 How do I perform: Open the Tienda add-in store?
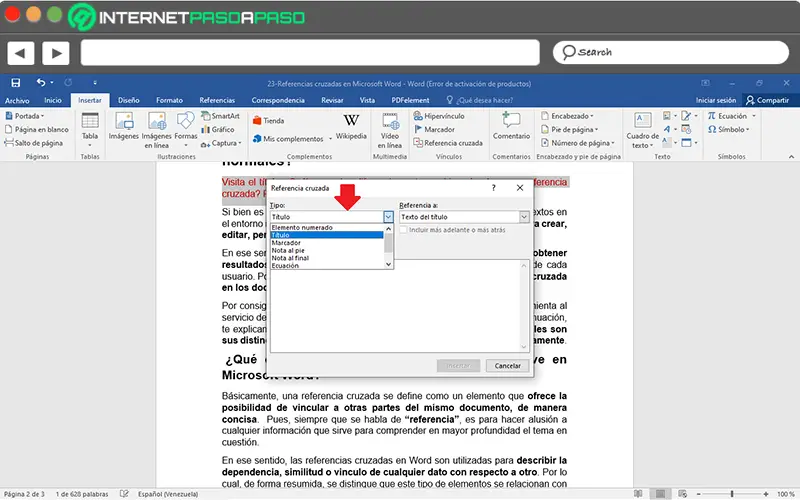(268, 121)
